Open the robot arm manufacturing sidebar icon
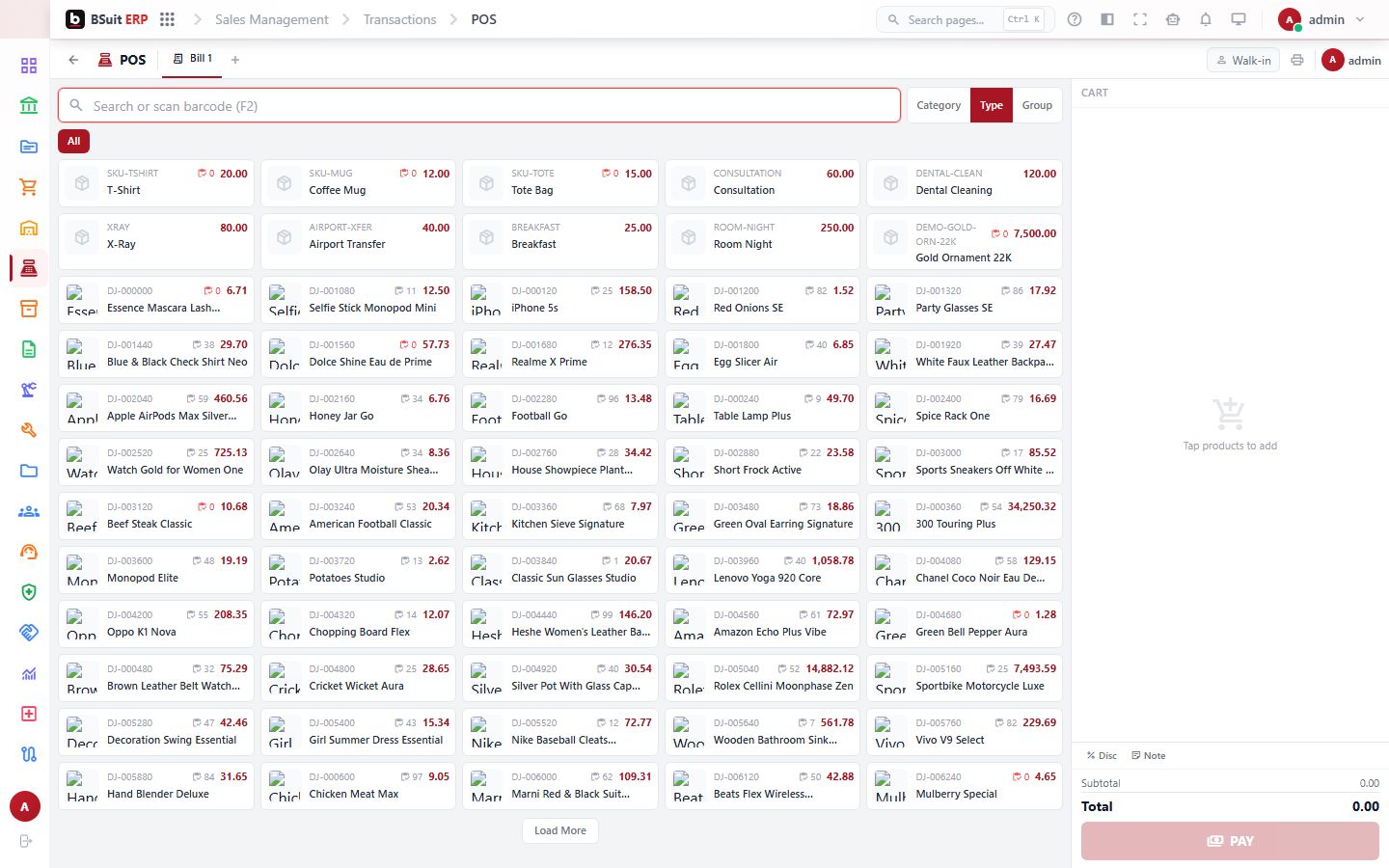This screenshot has height=868, width=1389. point(29,390)
